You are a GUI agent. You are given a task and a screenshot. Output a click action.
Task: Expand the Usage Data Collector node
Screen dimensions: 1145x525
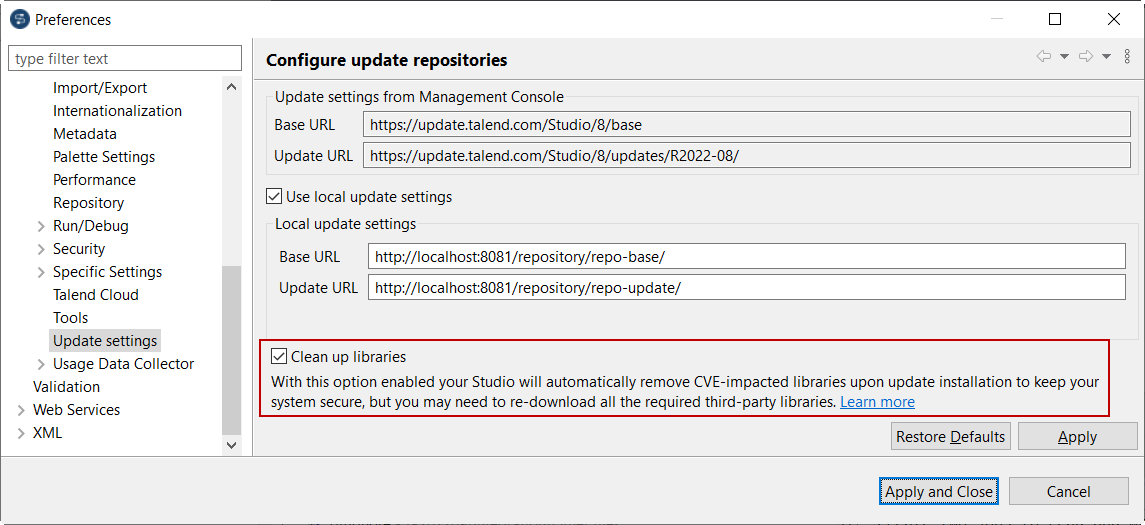[x=41, y=364]
